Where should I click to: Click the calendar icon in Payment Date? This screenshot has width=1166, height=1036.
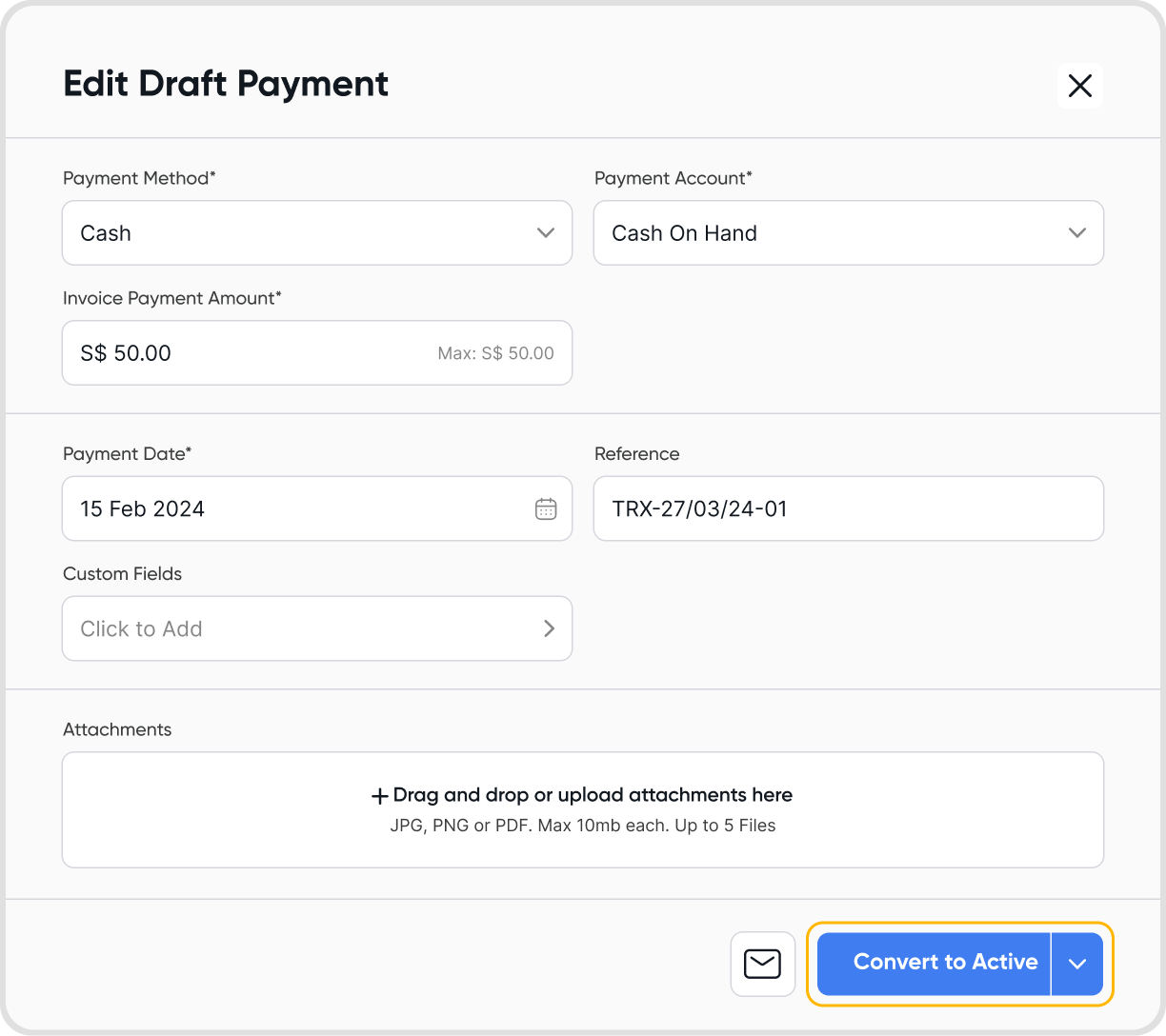pyautogui.click(x=546, y=508)
